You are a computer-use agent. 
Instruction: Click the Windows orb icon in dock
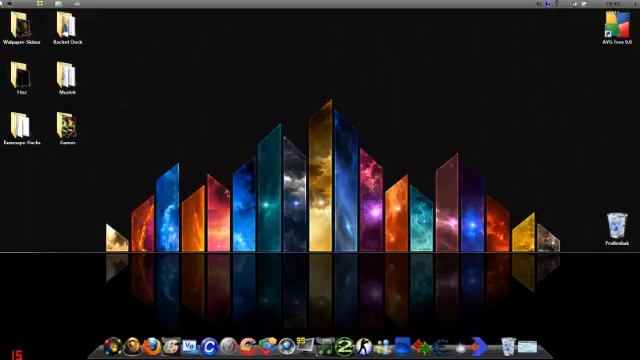(x=113, y=347)
